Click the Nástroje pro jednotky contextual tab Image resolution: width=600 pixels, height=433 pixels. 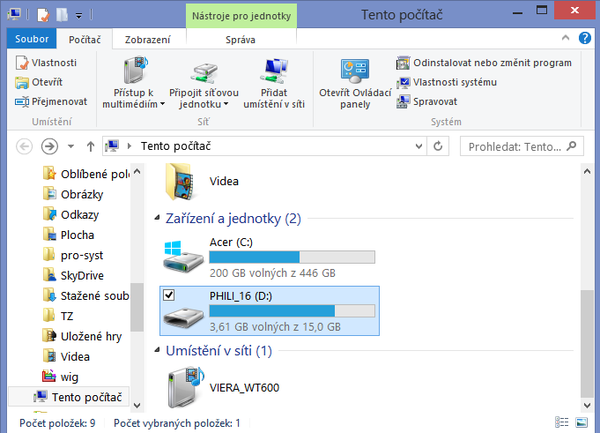(x=241, y=16)
